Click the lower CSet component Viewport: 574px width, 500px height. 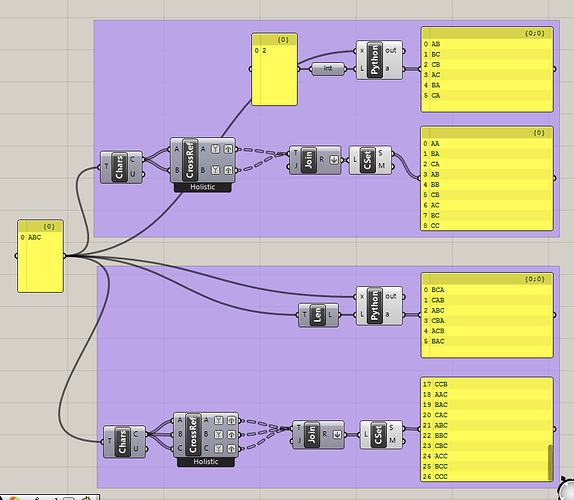(x=381, y=435)
